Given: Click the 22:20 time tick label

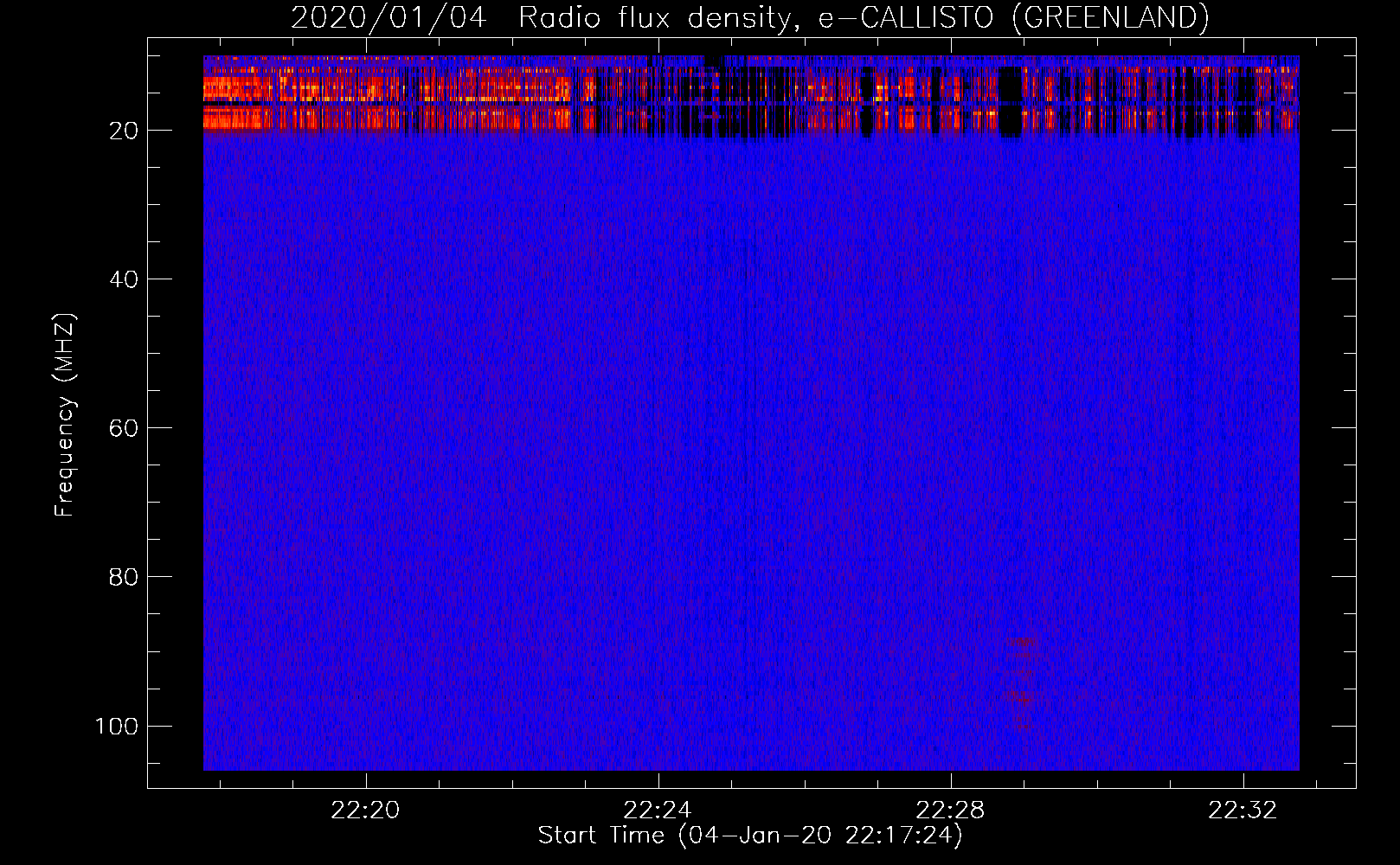Looking at the screenshot, I should pos(366,811).
